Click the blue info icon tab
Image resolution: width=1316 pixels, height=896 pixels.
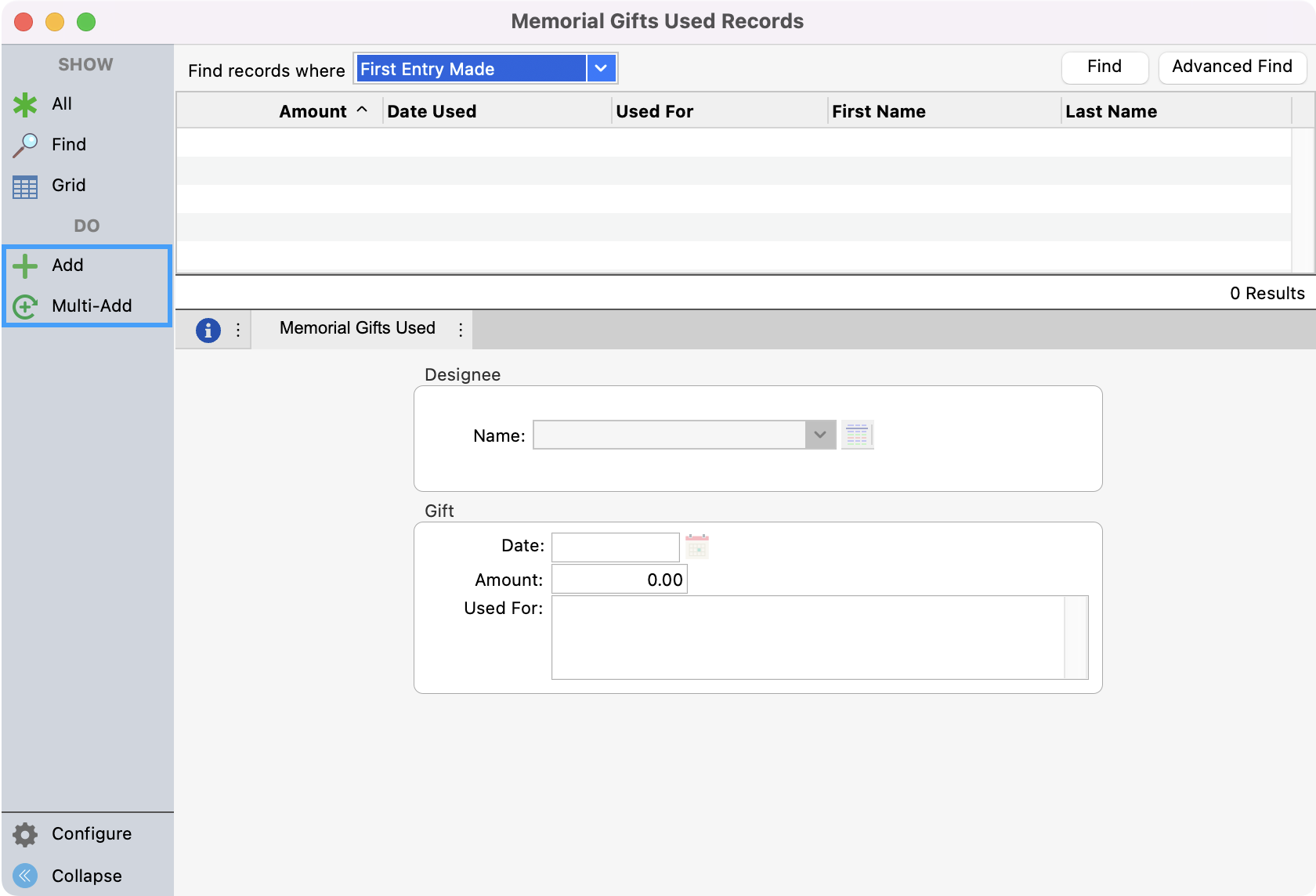[208, 330]
